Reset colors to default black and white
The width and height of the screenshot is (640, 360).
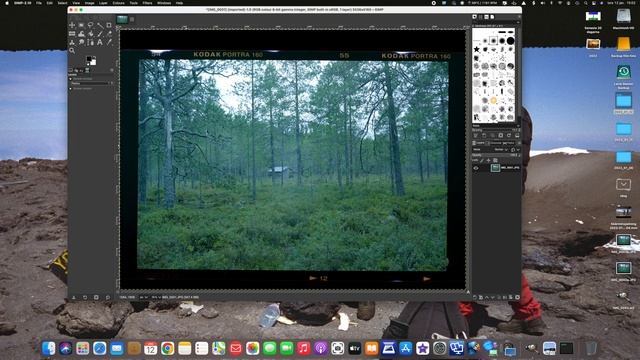(88, 64)
